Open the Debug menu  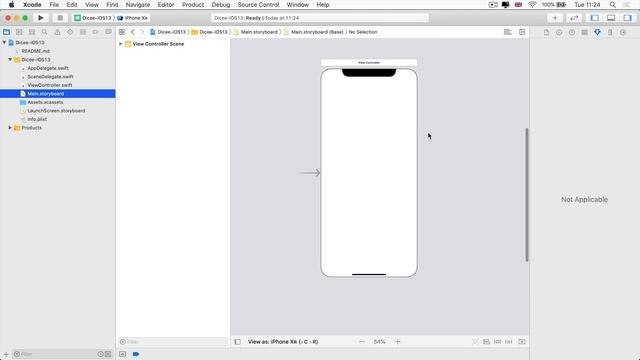point(221,5)
